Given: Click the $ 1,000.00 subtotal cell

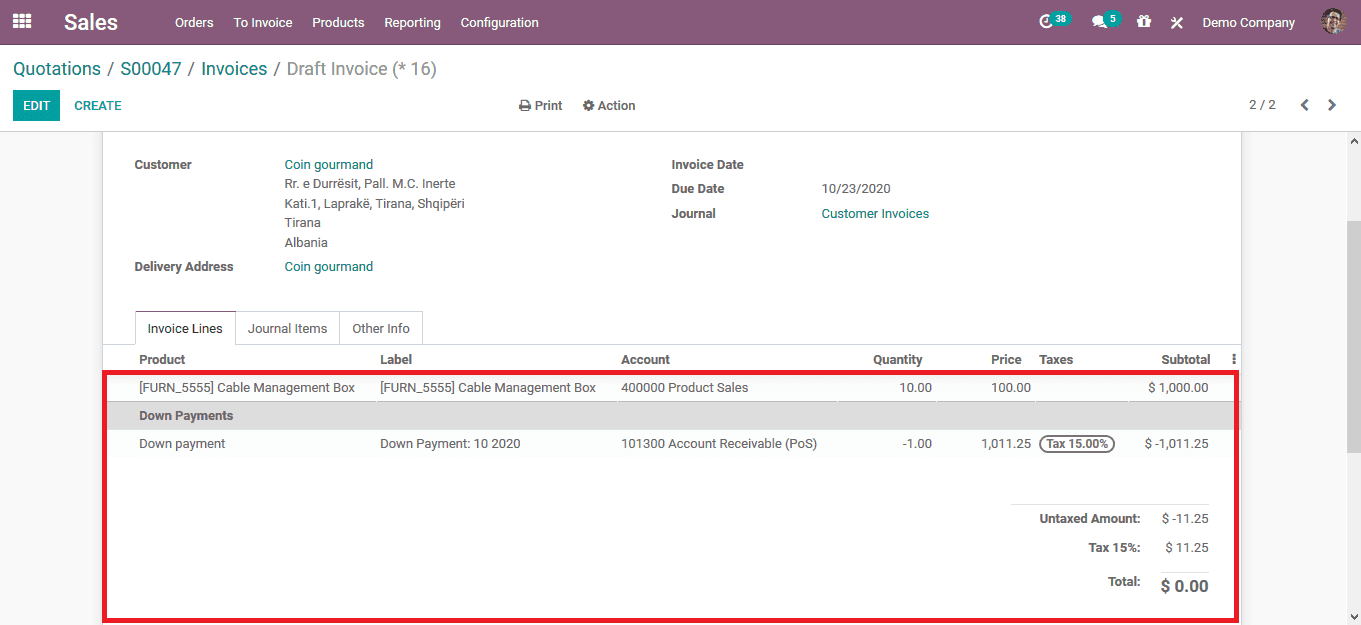Looking at the screenshot, I should pos(1178,387).
